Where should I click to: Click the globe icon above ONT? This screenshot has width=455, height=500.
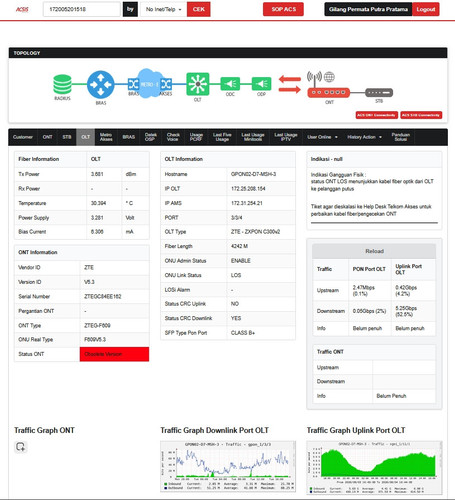(329, 77)
